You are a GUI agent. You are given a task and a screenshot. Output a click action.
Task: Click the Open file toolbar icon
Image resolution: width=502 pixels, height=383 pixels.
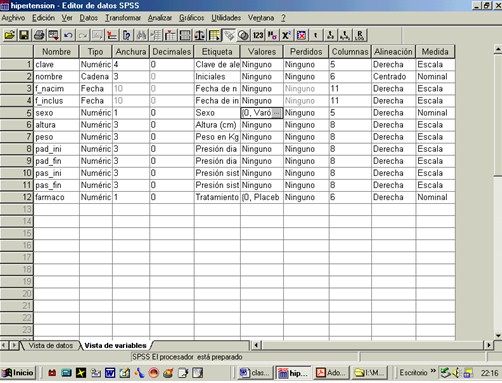tap(10, 35)
